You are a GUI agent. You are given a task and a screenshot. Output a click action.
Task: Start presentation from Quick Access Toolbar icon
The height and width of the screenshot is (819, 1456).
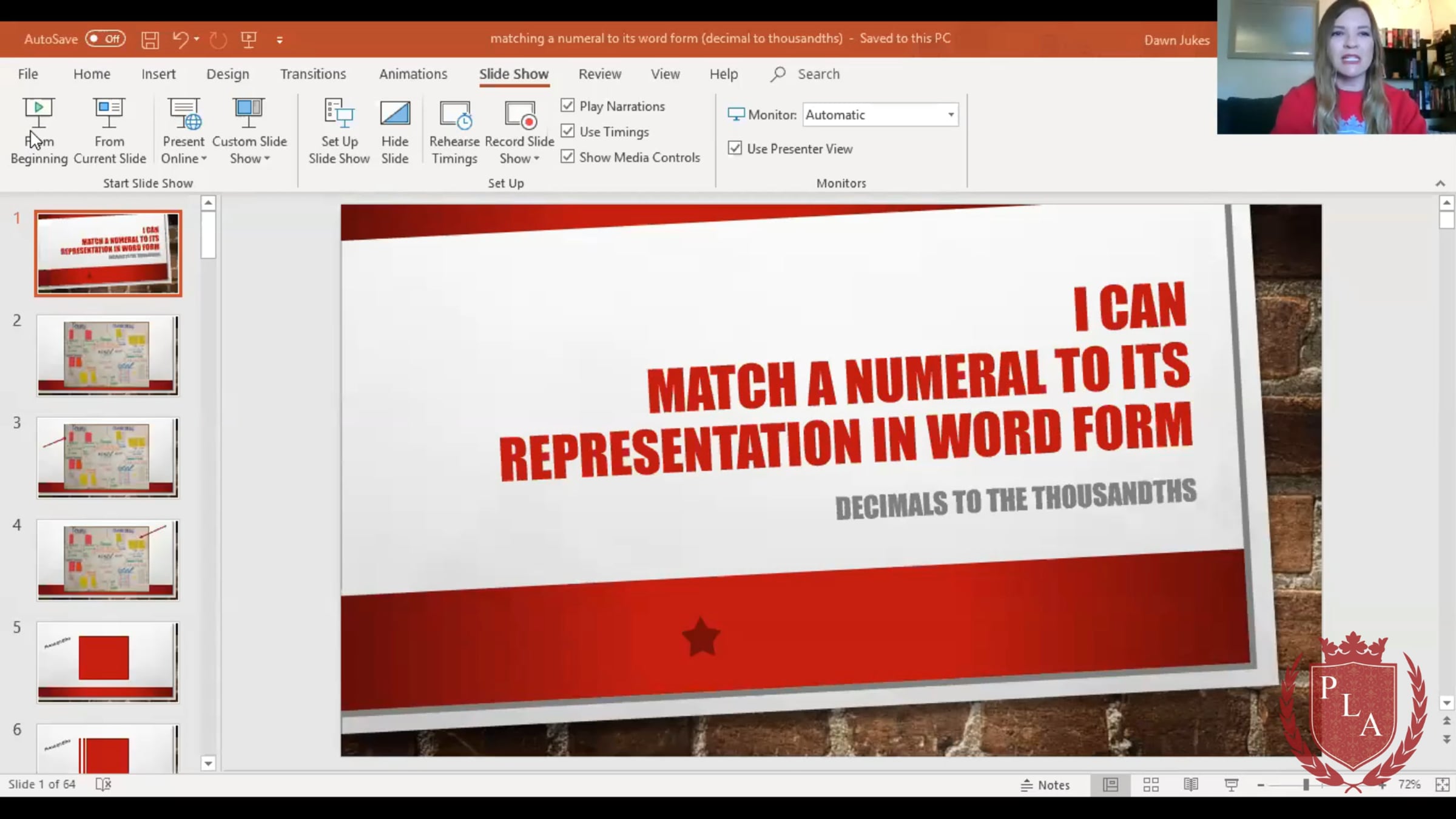249,40
